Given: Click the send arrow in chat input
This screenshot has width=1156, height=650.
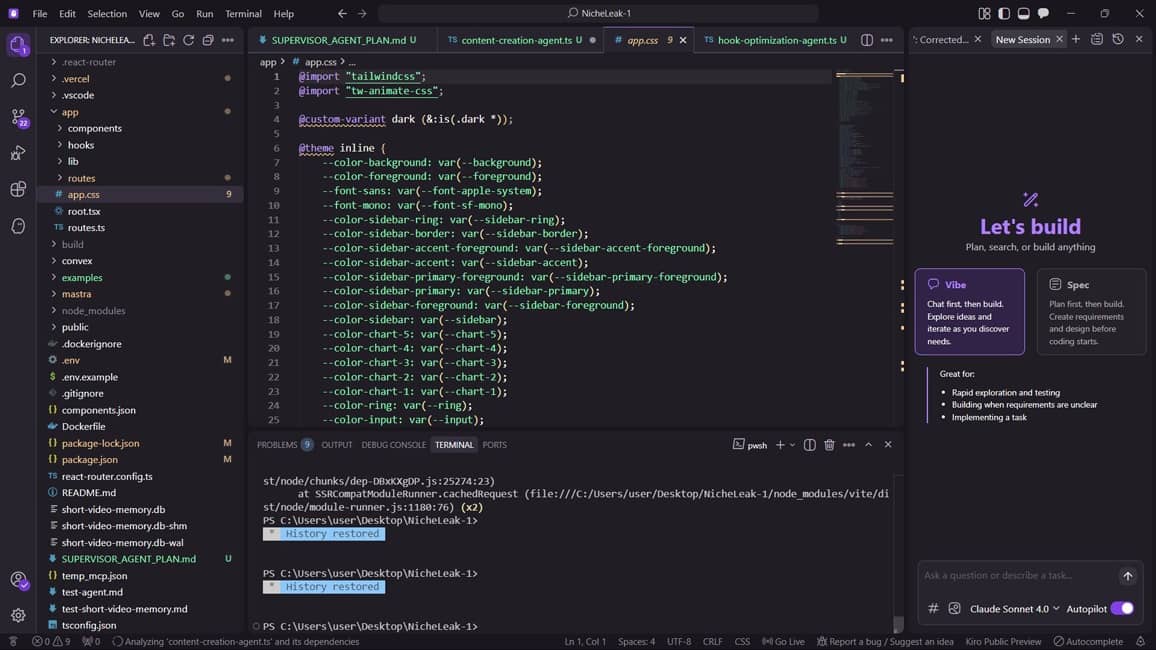Looking at the screenshot, I should (1127, 576).
